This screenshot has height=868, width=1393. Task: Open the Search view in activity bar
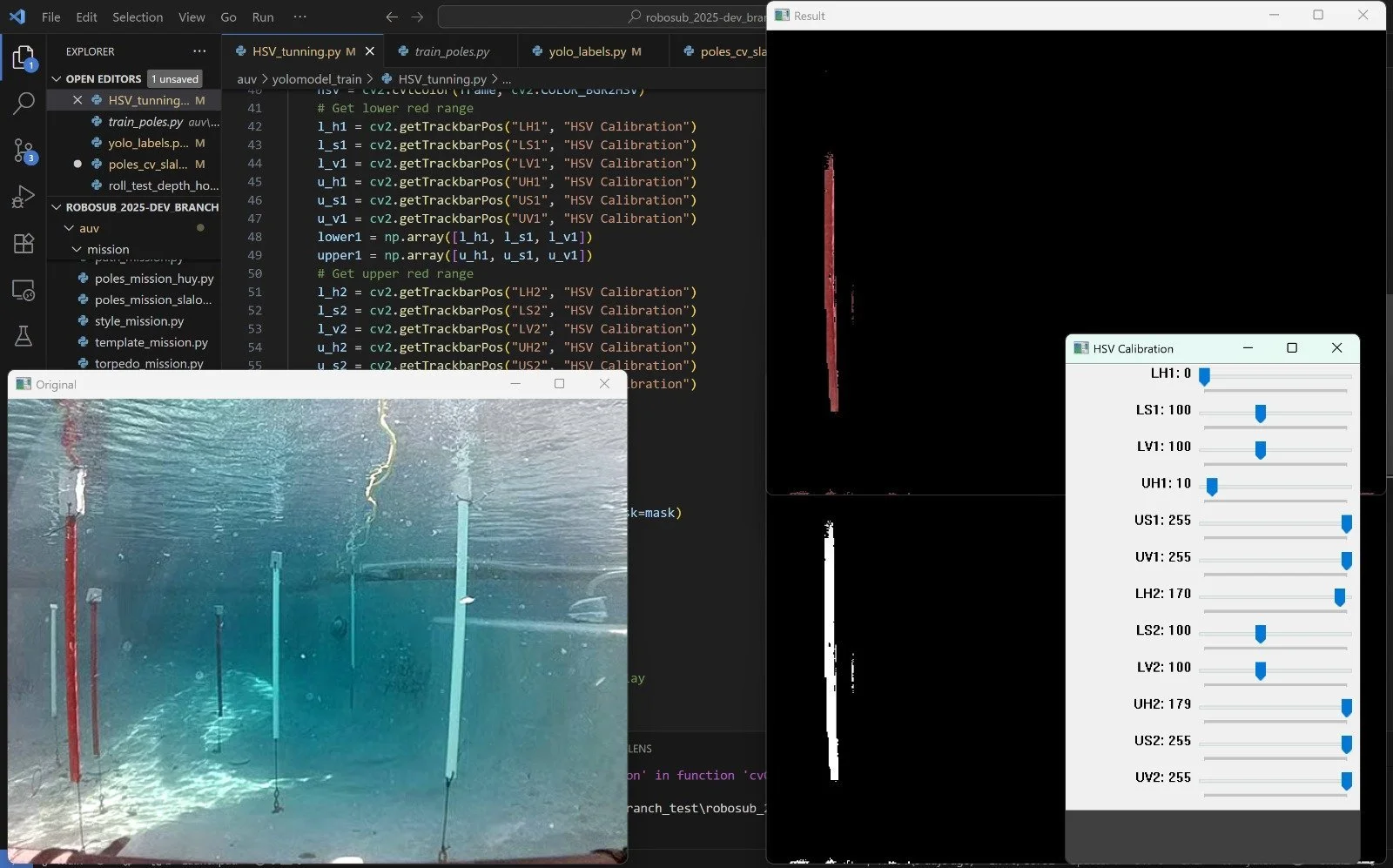click(x=24, y=104)
